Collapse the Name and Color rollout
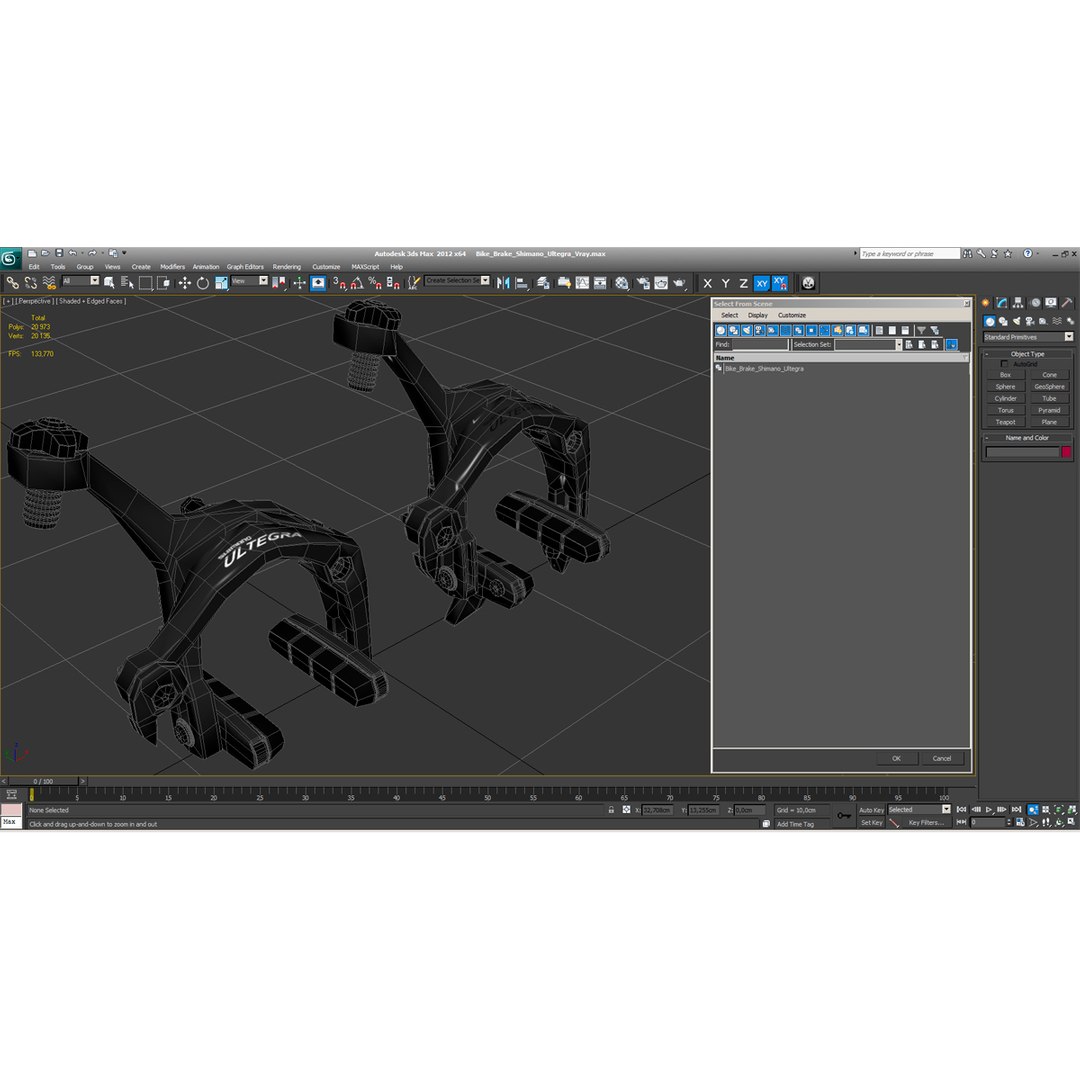 tap(1027, 438)
